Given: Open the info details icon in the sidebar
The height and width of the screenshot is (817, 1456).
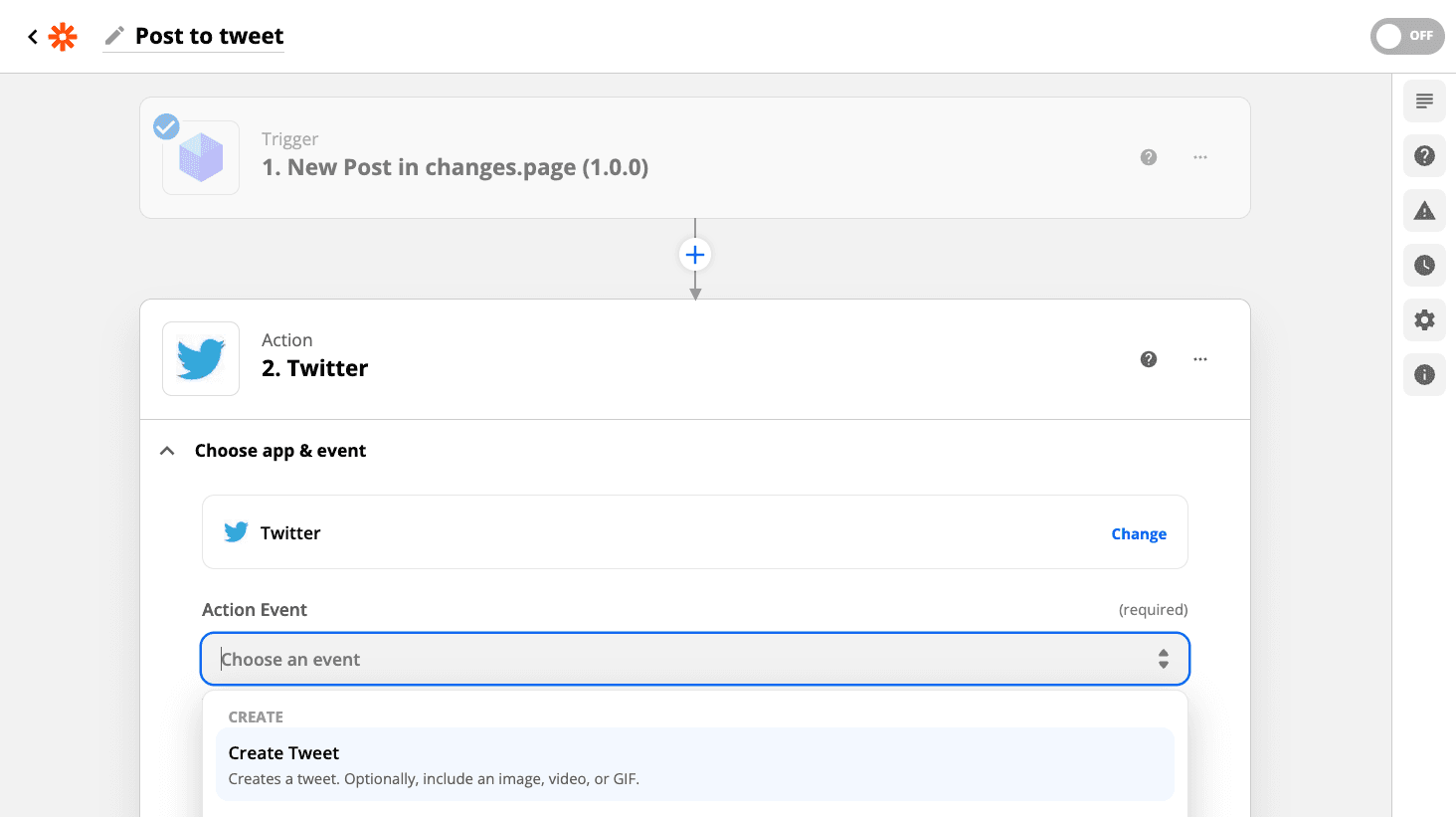Looking at the screenshot, I should (1424, 375).
